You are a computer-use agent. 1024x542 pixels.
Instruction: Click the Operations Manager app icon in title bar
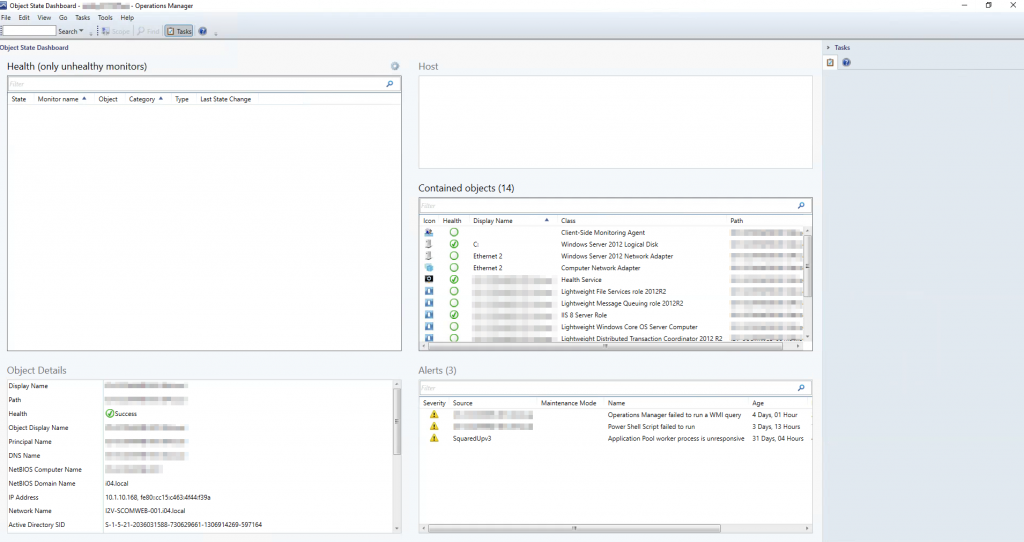(x=4, y=5)
